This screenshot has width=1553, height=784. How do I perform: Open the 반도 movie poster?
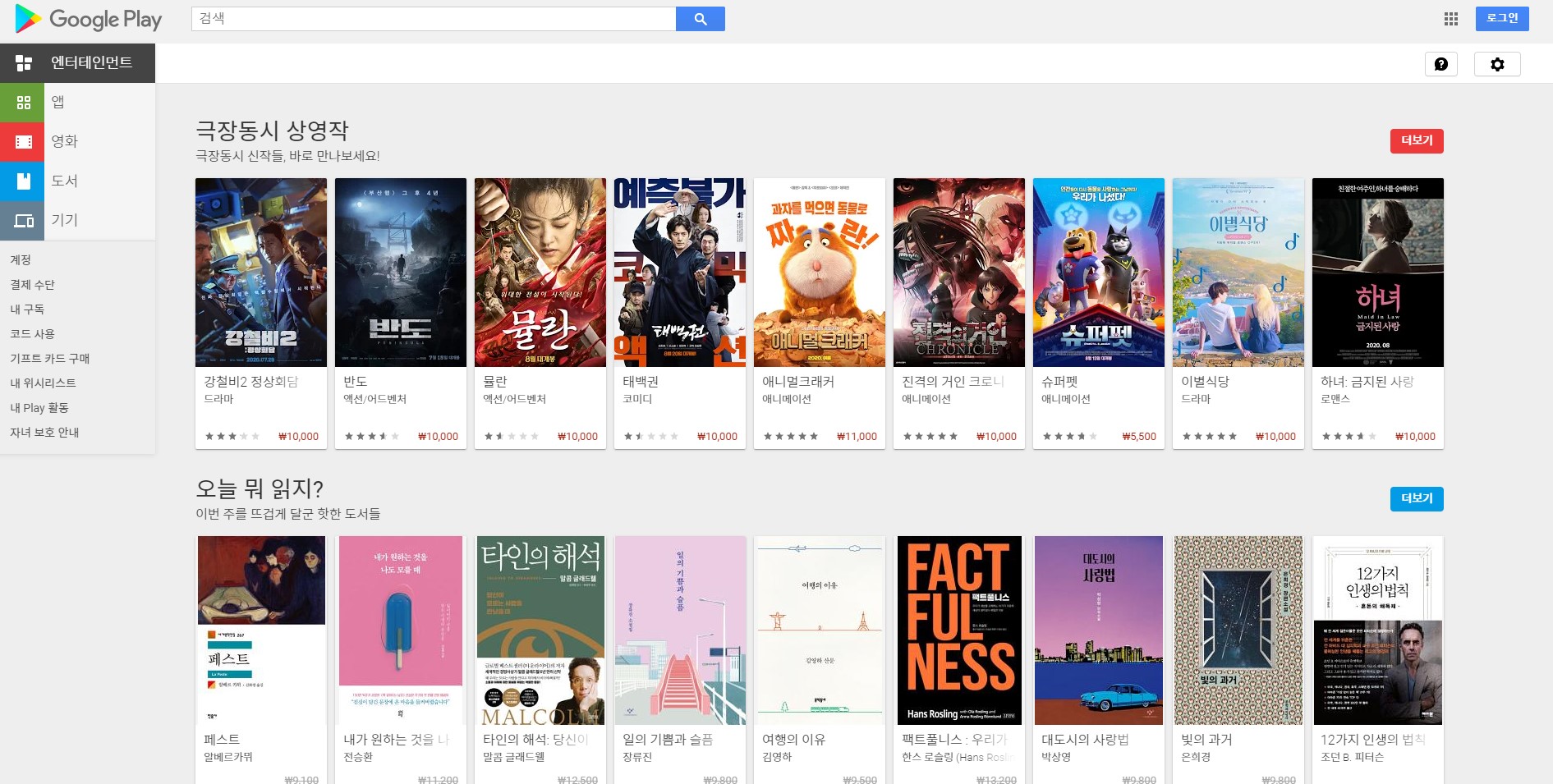401,273
